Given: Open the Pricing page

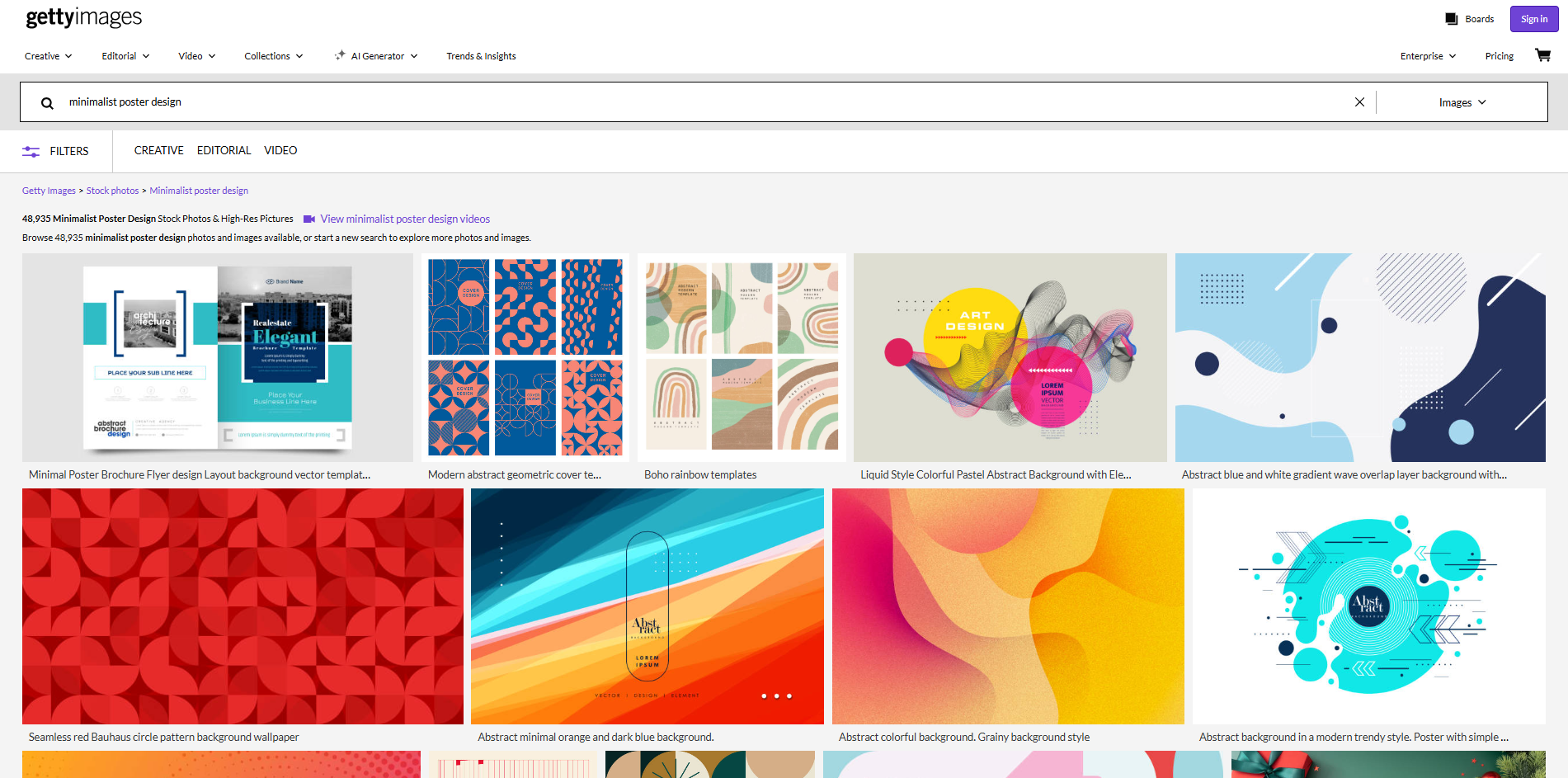Looking at the screenshot, I should (1499, 55).
